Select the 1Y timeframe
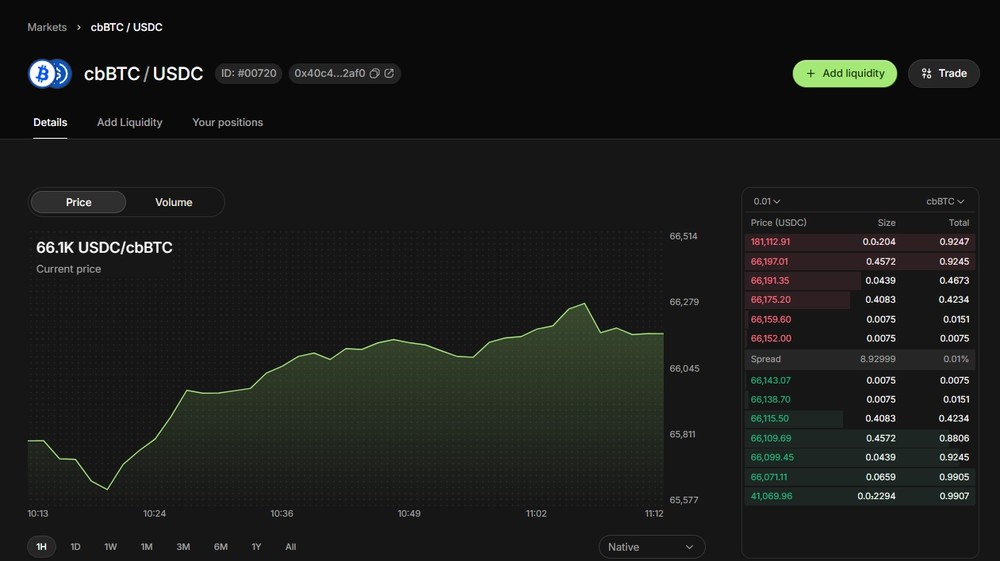Viewport: 1000px width, 561px height. [x=256, y=546]
